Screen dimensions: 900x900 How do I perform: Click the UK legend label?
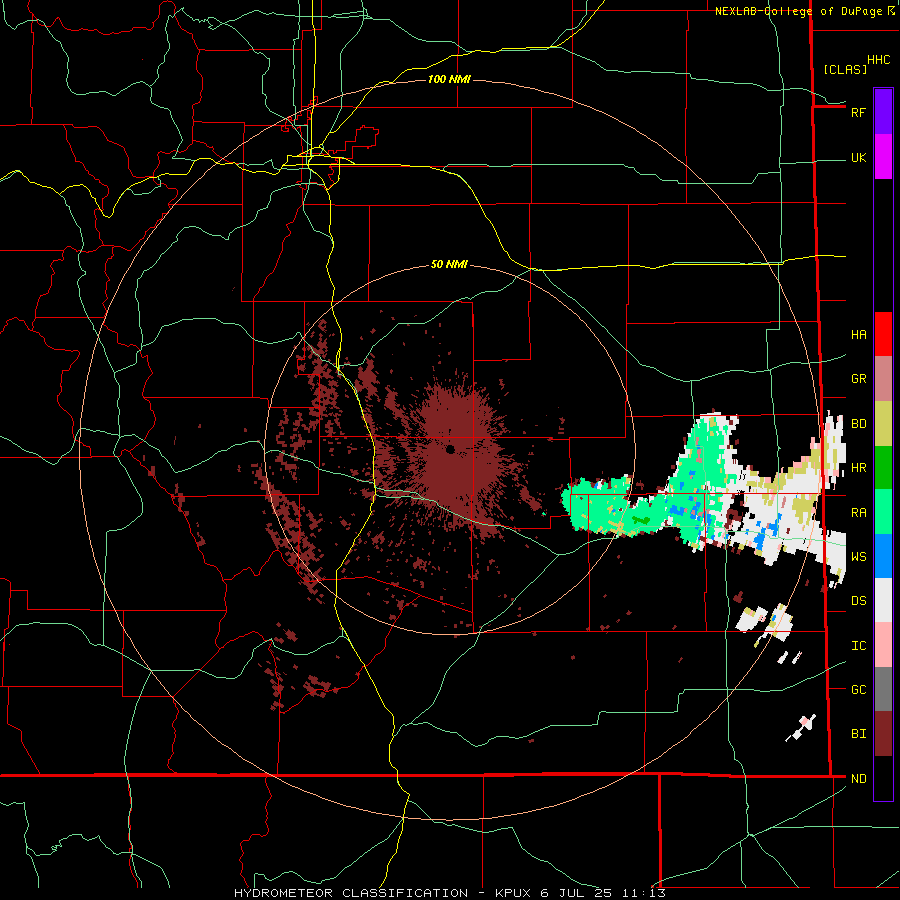pos(858,157)
